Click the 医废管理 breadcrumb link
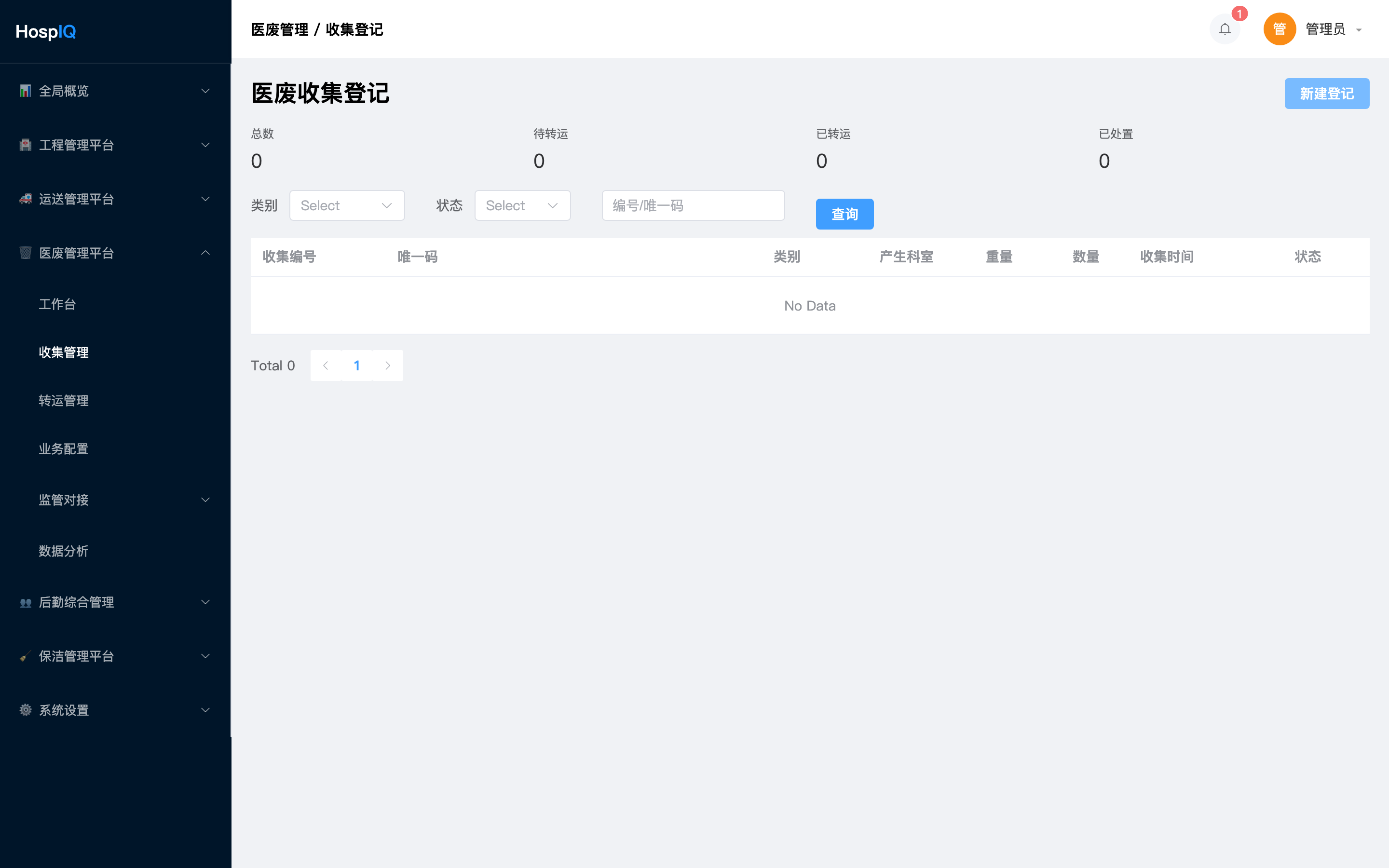Screen dimensions: 1389x868 (x=280, y=30)
